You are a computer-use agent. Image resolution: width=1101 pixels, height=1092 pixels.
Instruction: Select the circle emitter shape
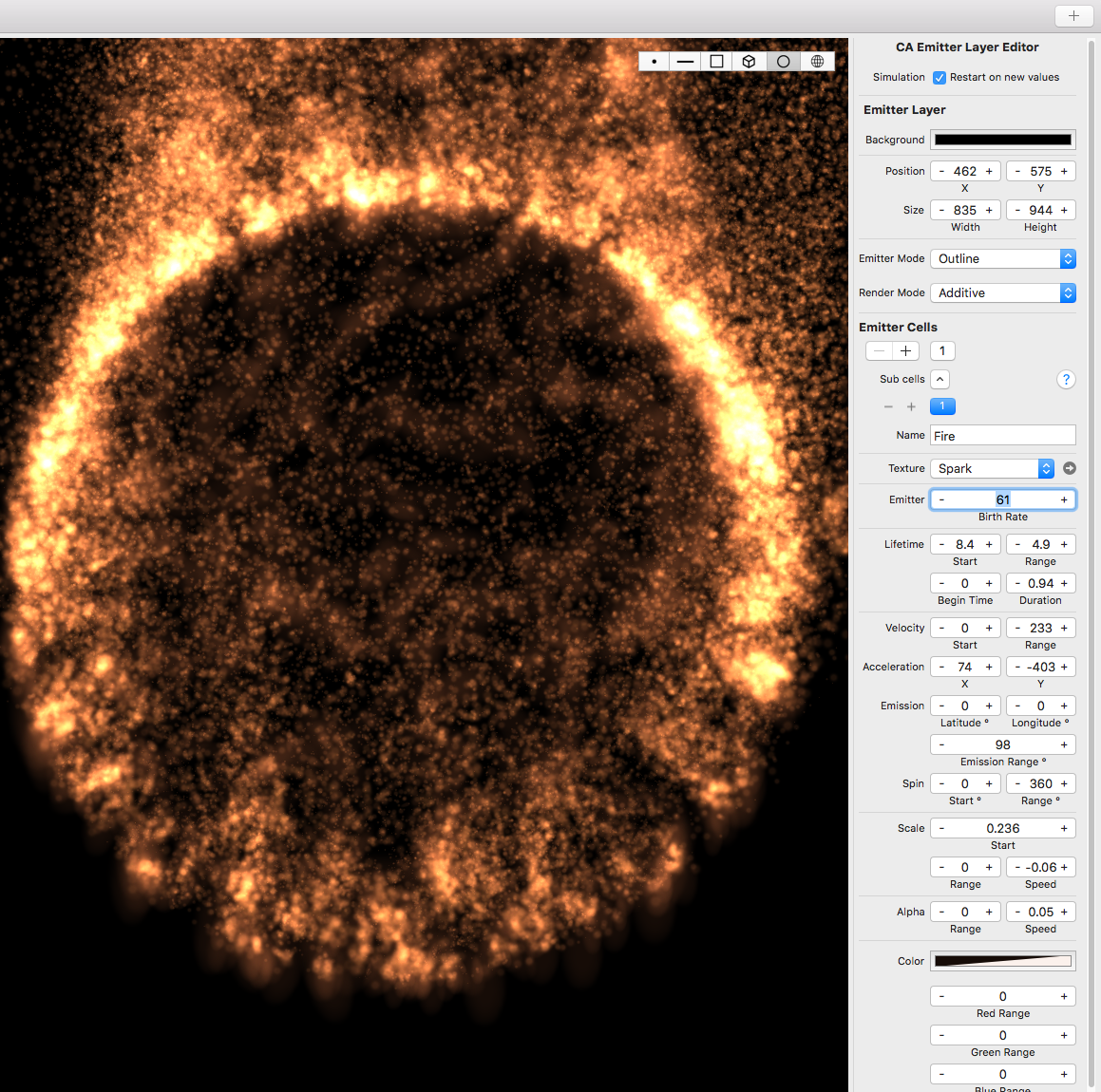(x=784, y=62)
